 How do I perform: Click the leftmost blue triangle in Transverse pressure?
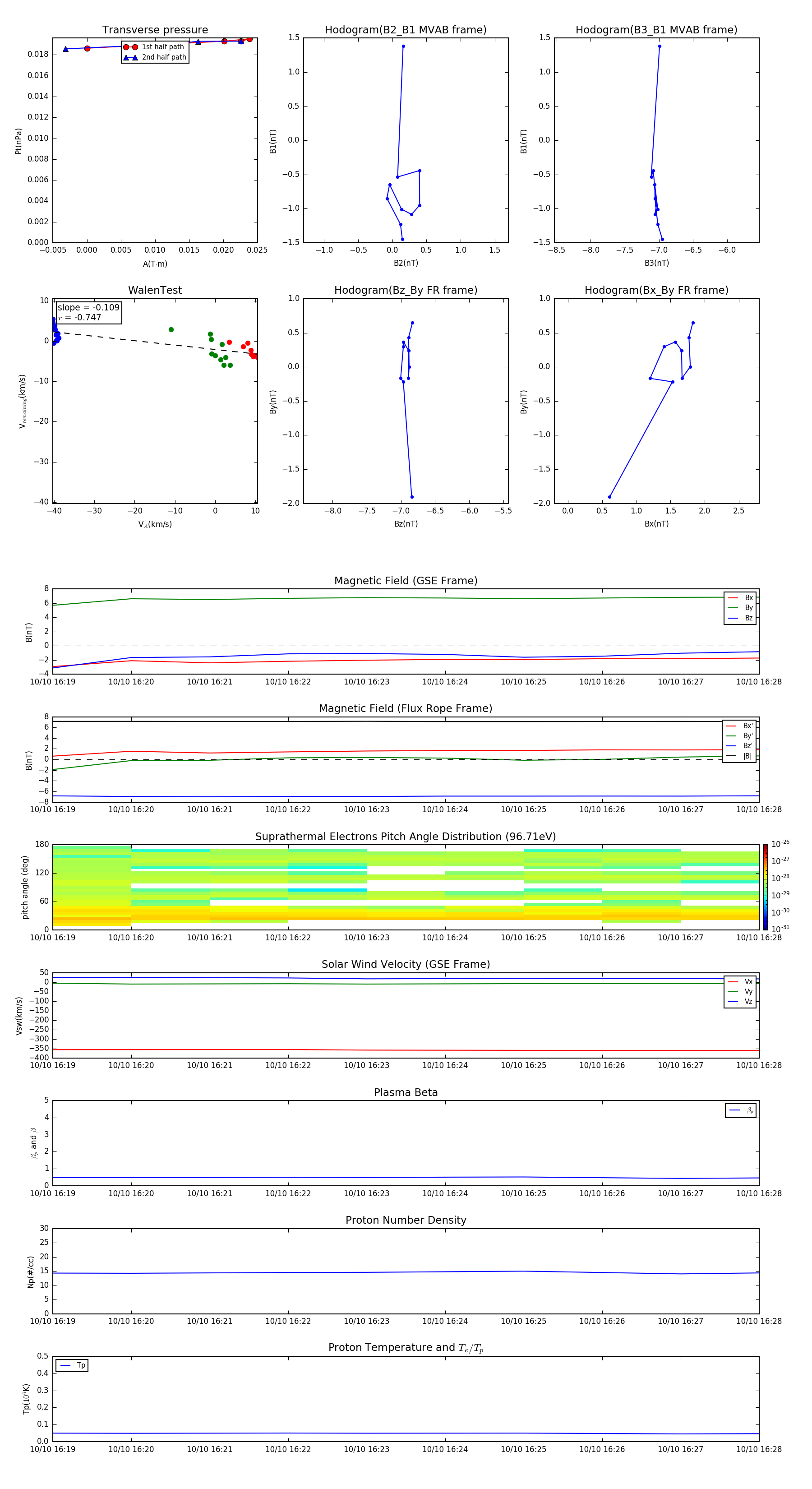click(x=65, y=49)
